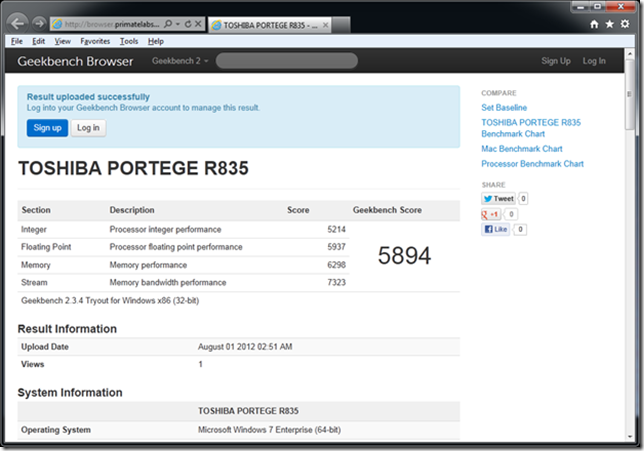
Task: Click the Facebook Like count bubble
Action: (520, 229)
